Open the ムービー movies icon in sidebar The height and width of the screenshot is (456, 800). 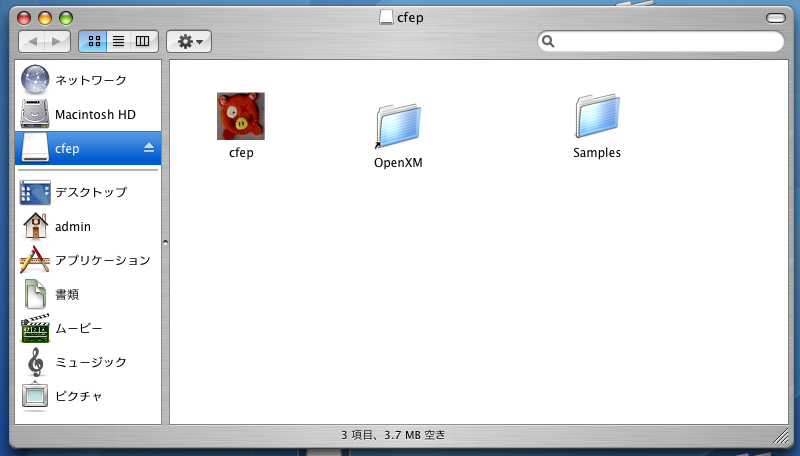pos(35,328)
